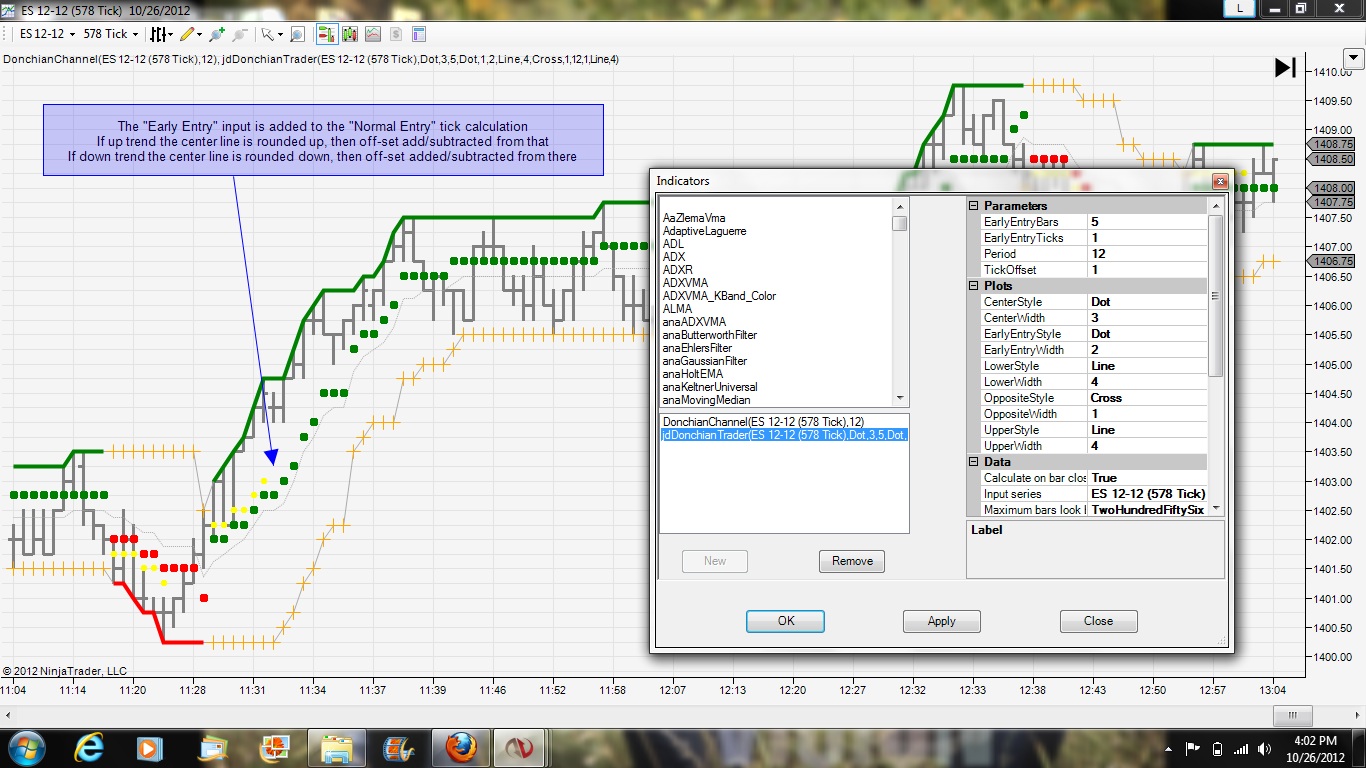Switch to NinjaTrader taskbar icon
The width and height of the screenshot is (1366, 768).
[519, 748]
